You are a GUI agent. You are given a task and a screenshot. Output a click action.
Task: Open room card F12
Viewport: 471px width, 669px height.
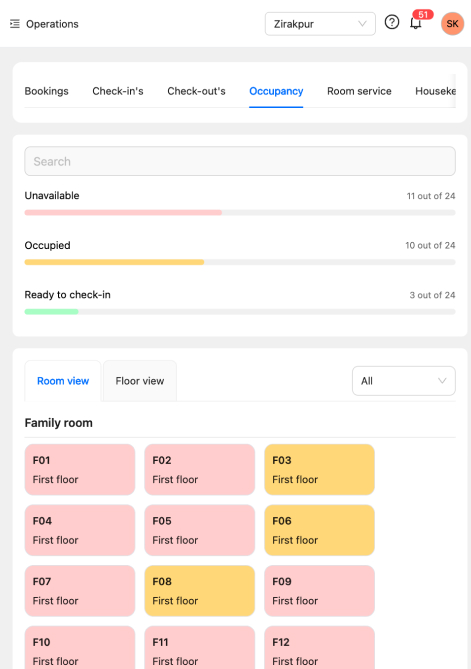[x=320, y=648]
